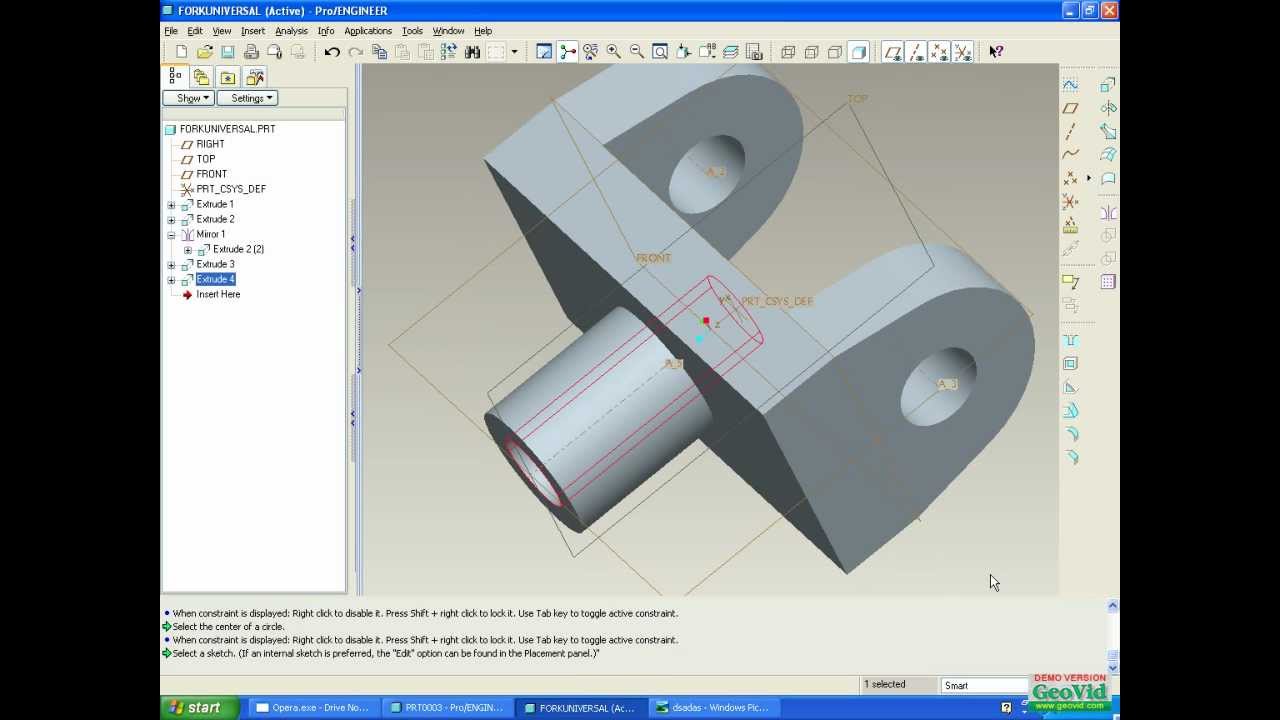The image size is (1280, 720).
Task: Select the Datum Axis tool
Action: point(1070,131)
